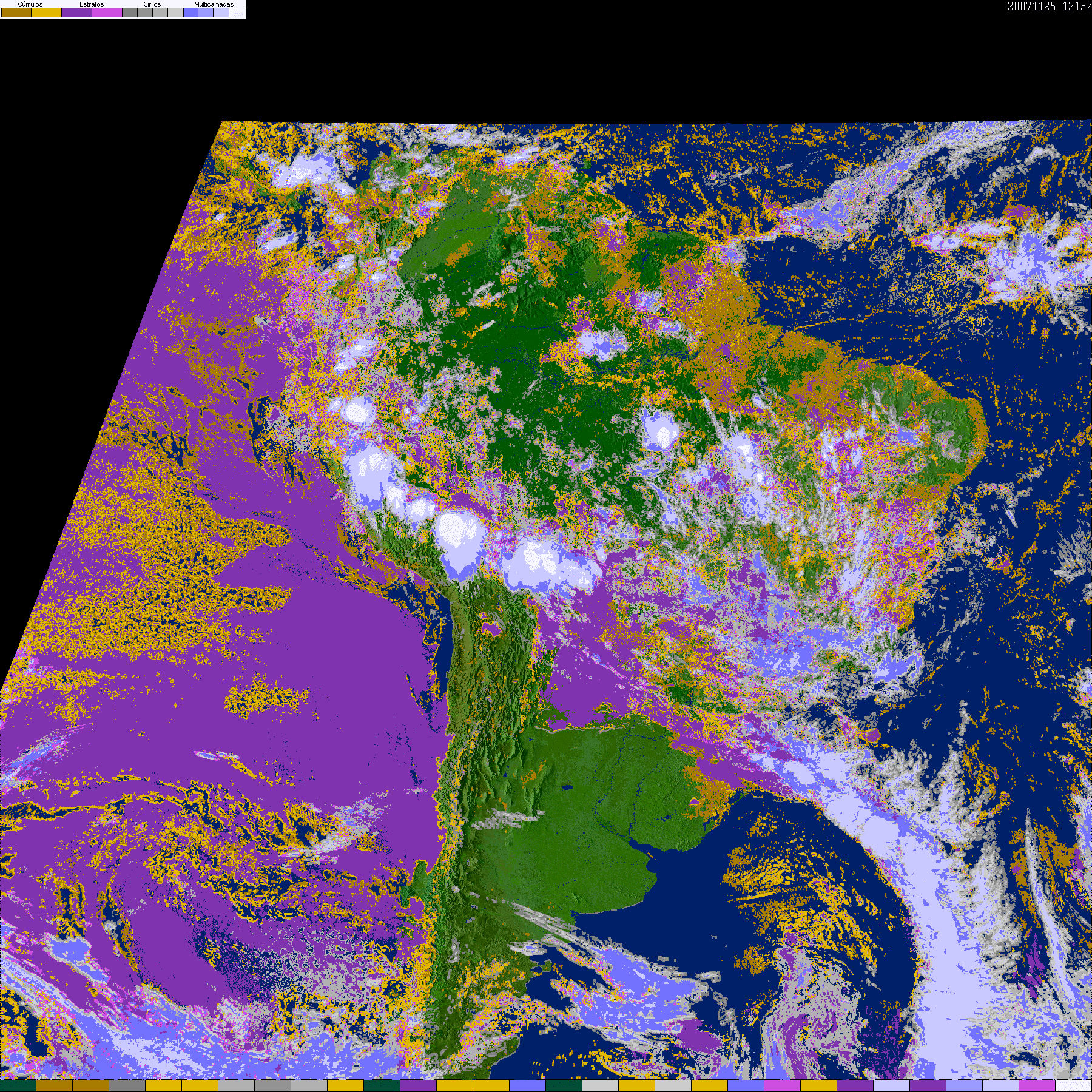Click the 20071125 1215Z timestamp
The image size is (1092, 1092).
pyautogui.click(x=1050, y=7)
